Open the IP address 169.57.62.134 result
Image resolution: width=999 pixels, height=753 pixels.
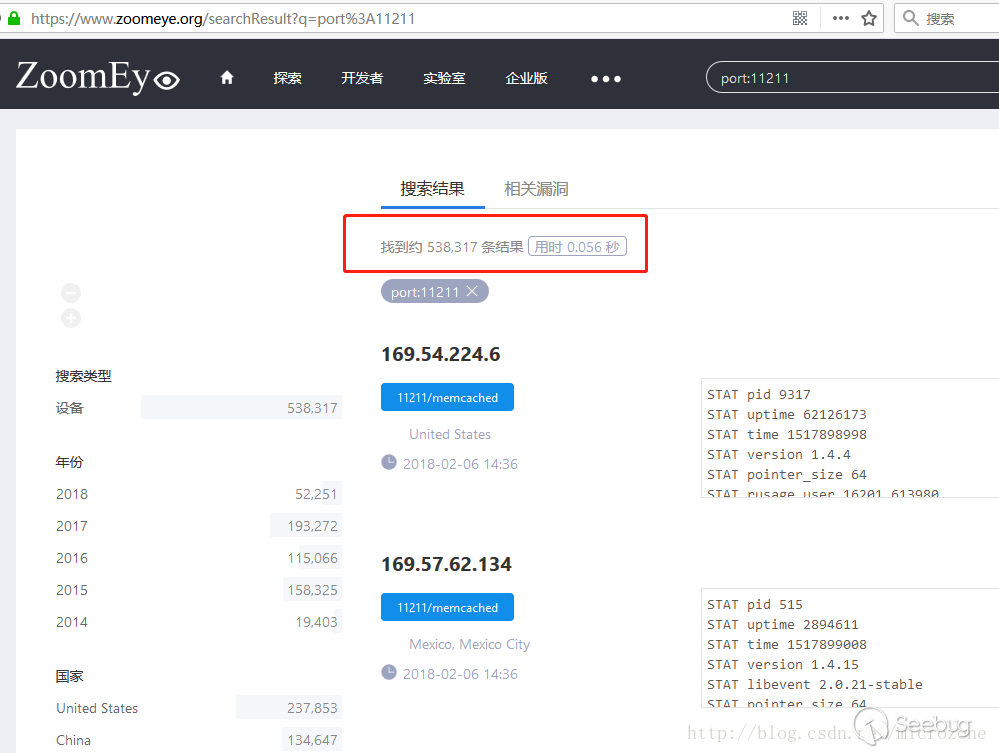tap(446, 564)
